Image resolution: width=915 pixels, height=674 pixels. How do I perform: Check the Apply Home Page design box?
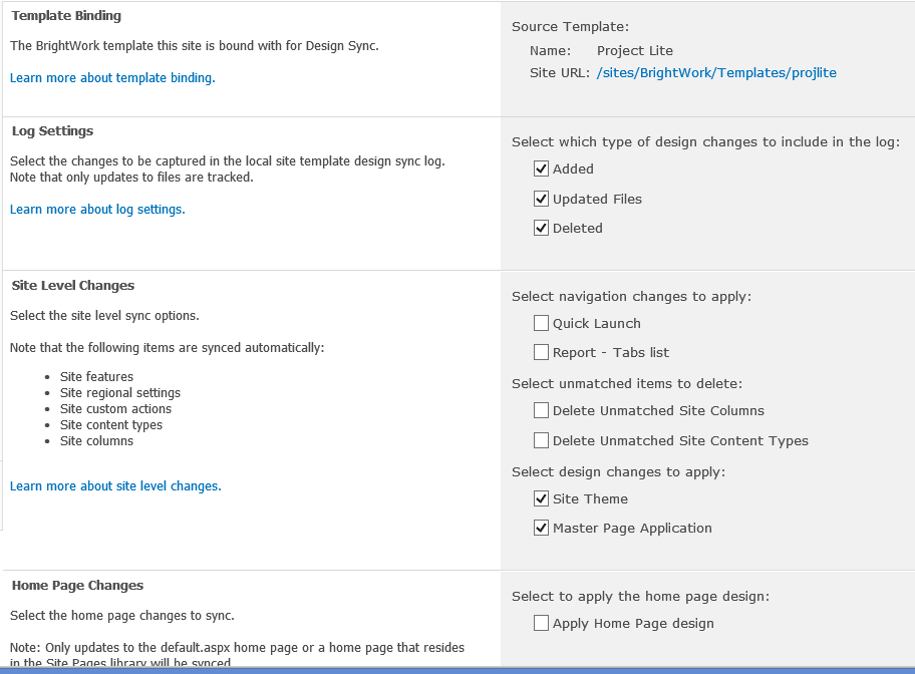coord(541,623)
